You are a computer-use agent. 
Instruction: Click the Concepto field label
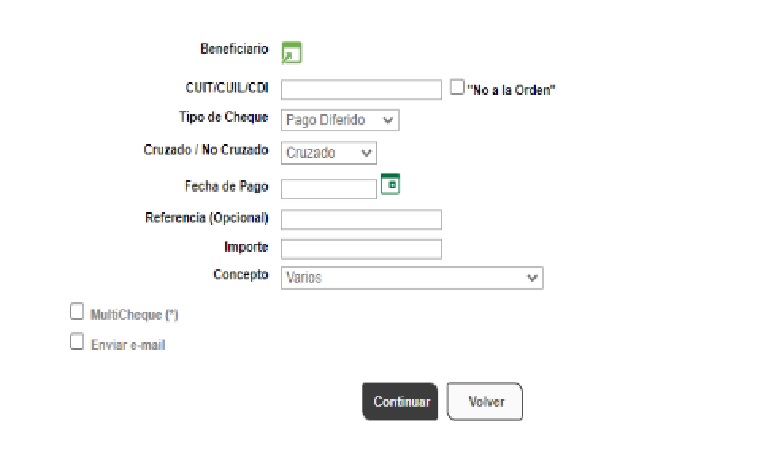[x=241, y=275]
